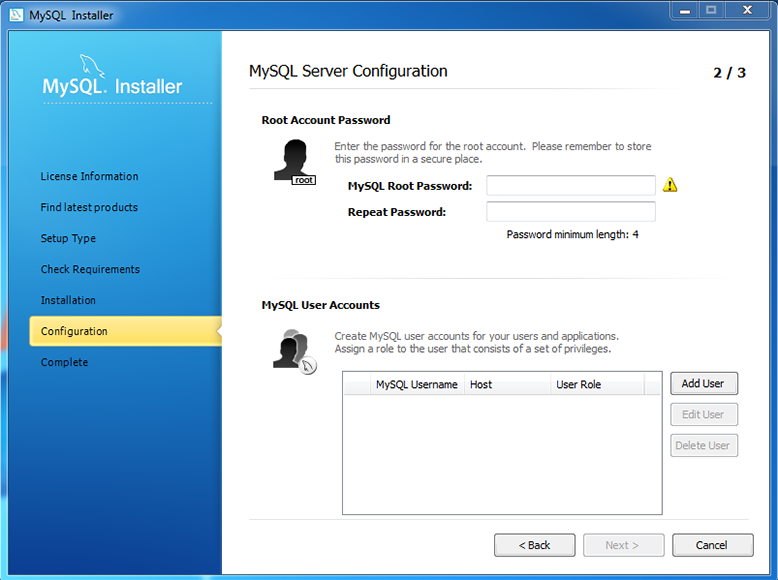Sort by Host column header
This screenshot has height=580, width=778.
[507, 385]
